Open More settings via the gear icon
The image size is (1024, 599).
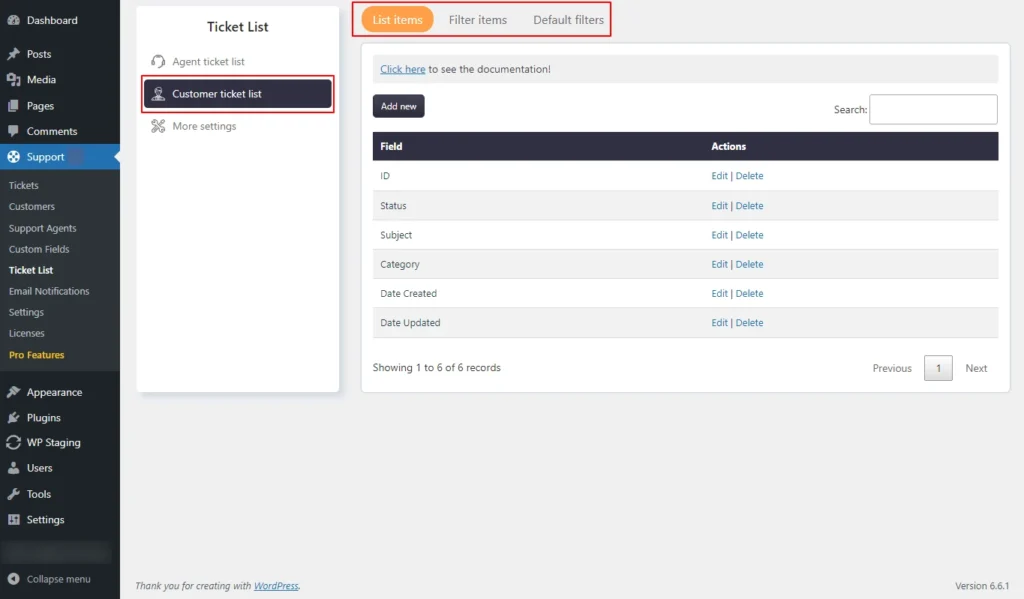click(x=160, y=126)
